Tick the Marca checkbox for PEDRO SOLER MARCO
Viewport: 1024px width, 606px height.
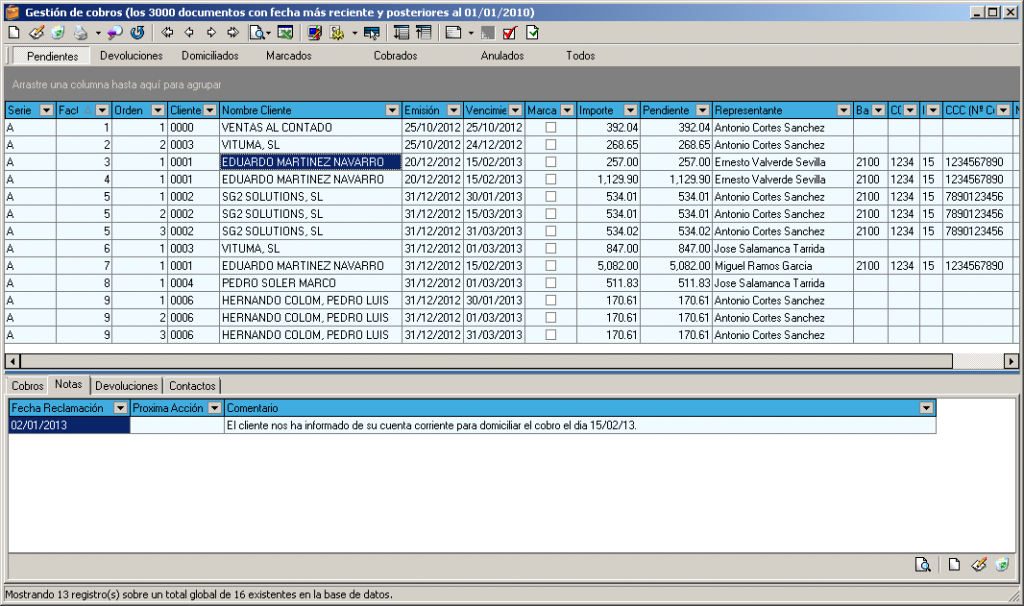point(550,283)
